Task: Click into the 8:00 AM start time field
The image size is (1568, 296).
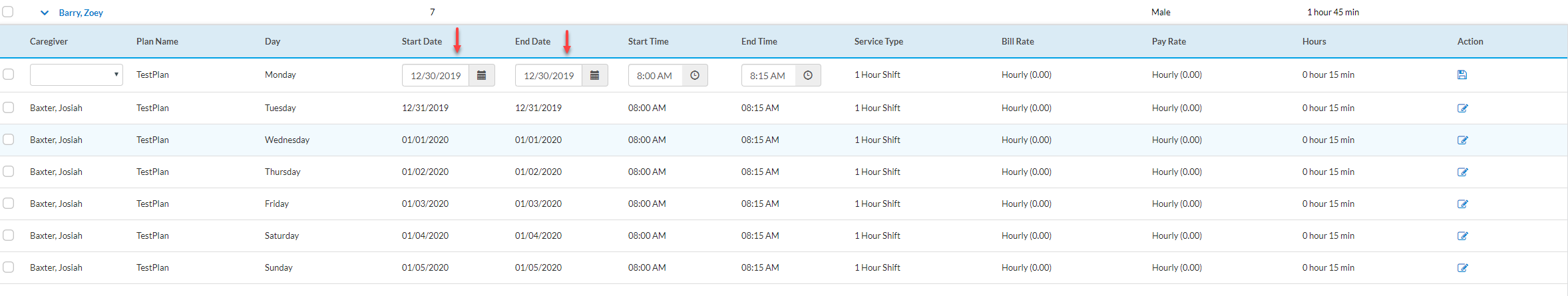Action: tap(654, 76)
